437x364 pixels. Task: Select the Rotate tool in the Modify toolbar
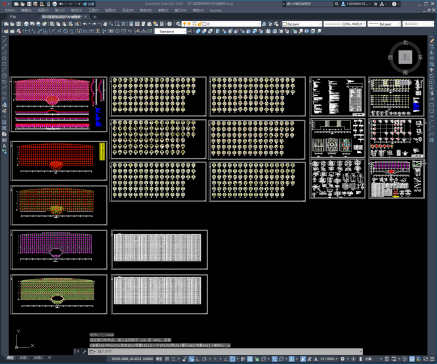pos(432,76)
